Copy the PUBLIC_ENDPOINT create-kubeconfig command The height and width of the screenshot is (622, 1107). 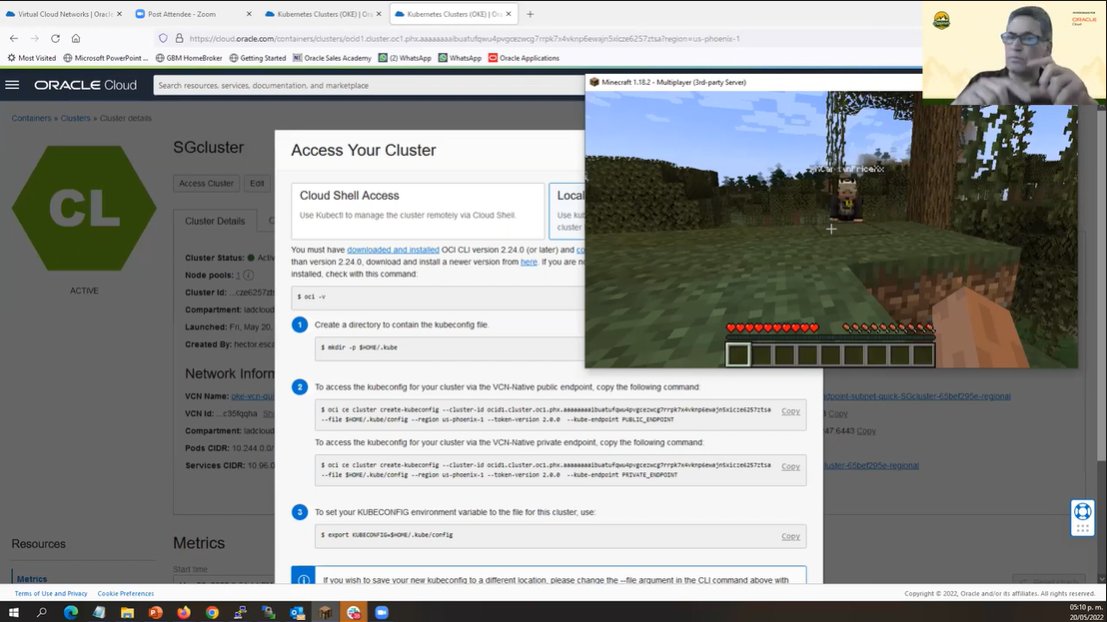pyautogui.click(x=790, y=411)
